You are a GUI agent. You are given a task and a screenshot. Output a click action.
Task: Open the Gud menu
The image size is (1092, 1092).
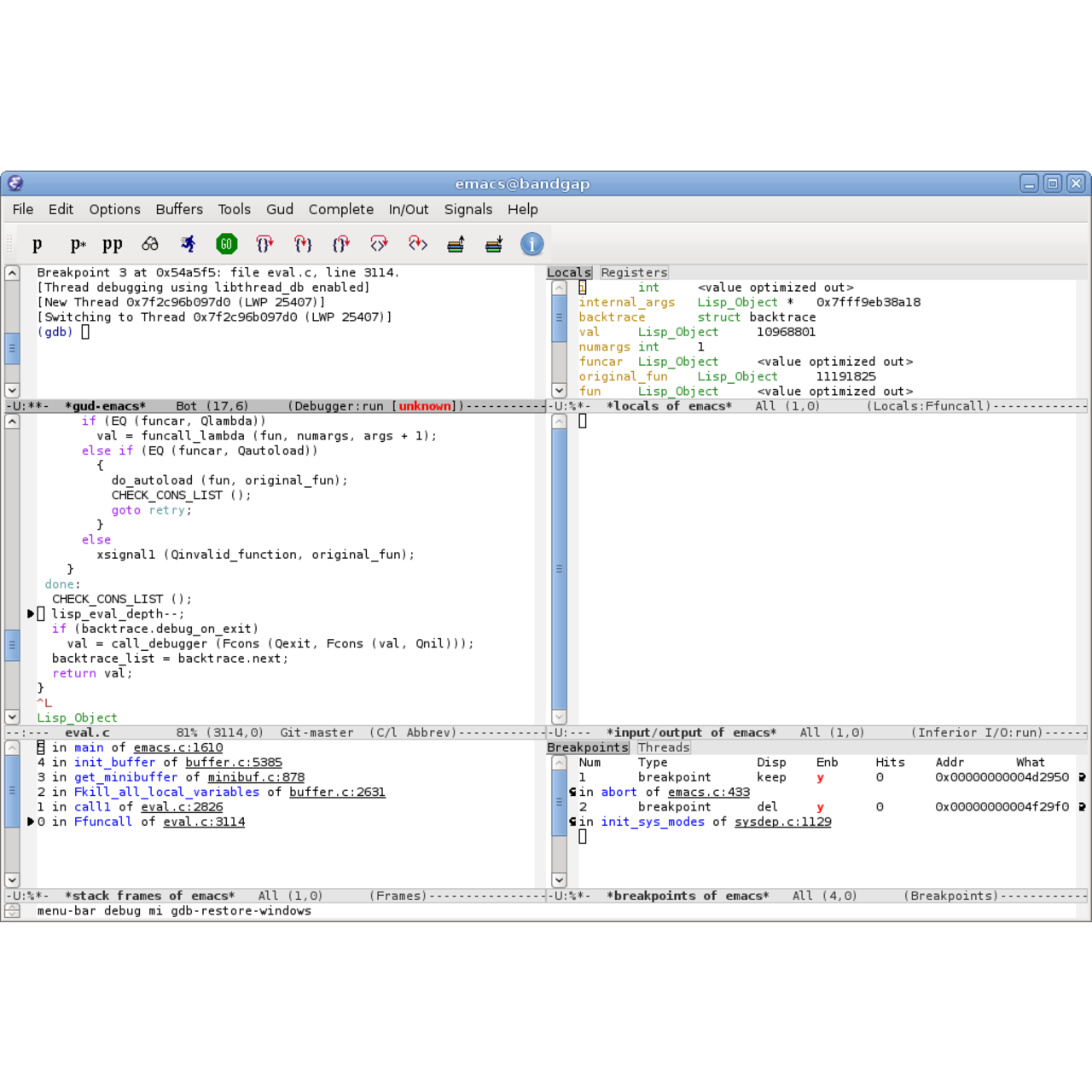pos(279,209)
